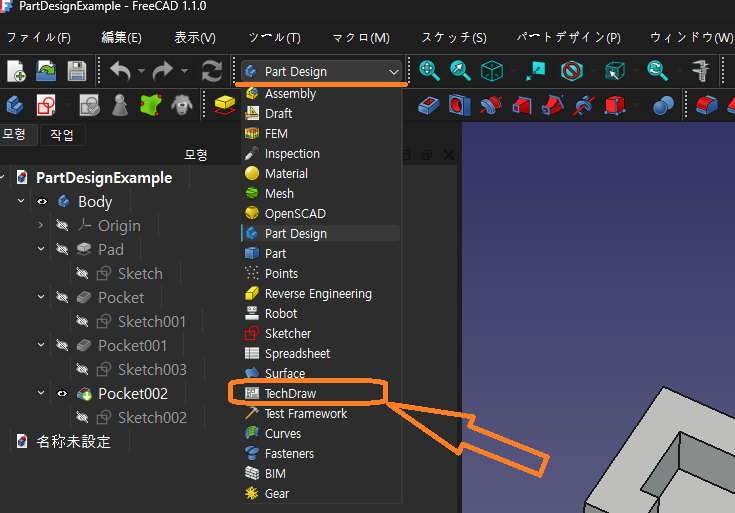Choose Assembly workbench from list

click(322, 94)
